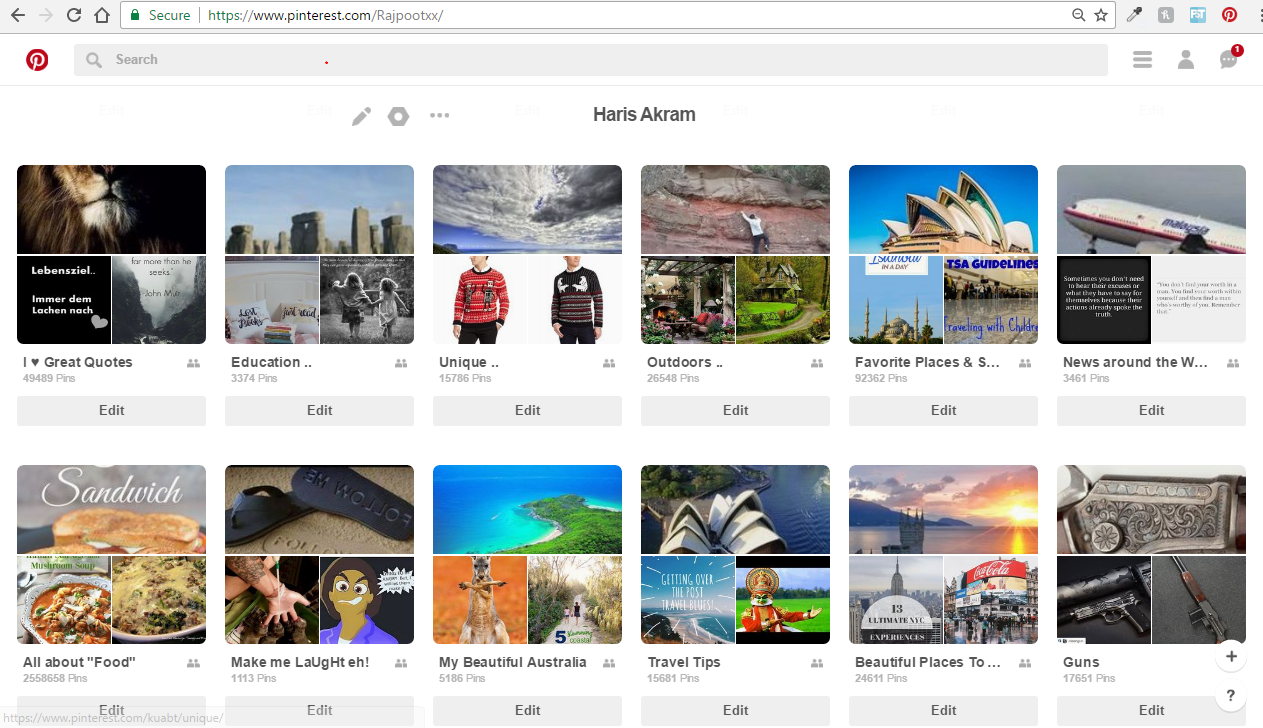Viewport: 1263px width, 728px height.
Task: Edit the profile using the pencil icon
Action: point(361,115)
